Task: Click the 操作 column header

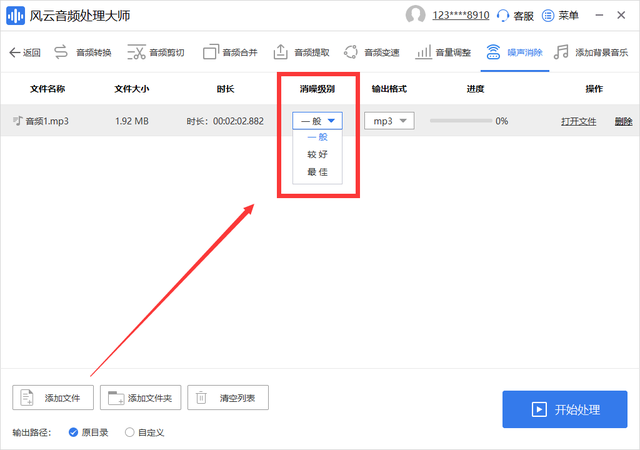Action: pyautogui.click(x=594, y=89)
